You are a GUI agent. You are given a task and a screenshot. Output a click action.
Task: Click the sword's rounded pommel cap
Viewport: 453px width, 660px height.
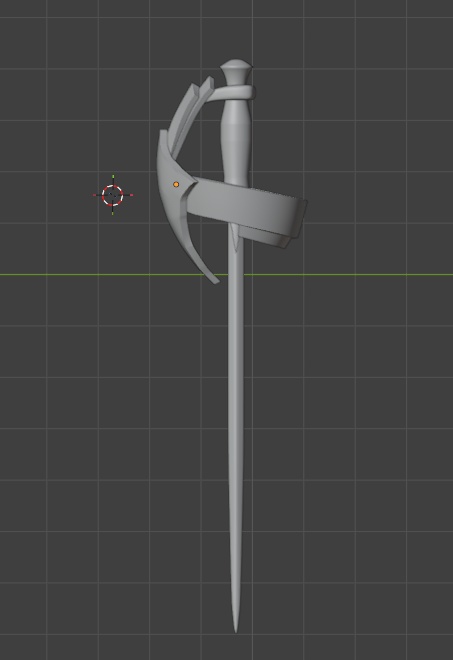tap(236, 65)
